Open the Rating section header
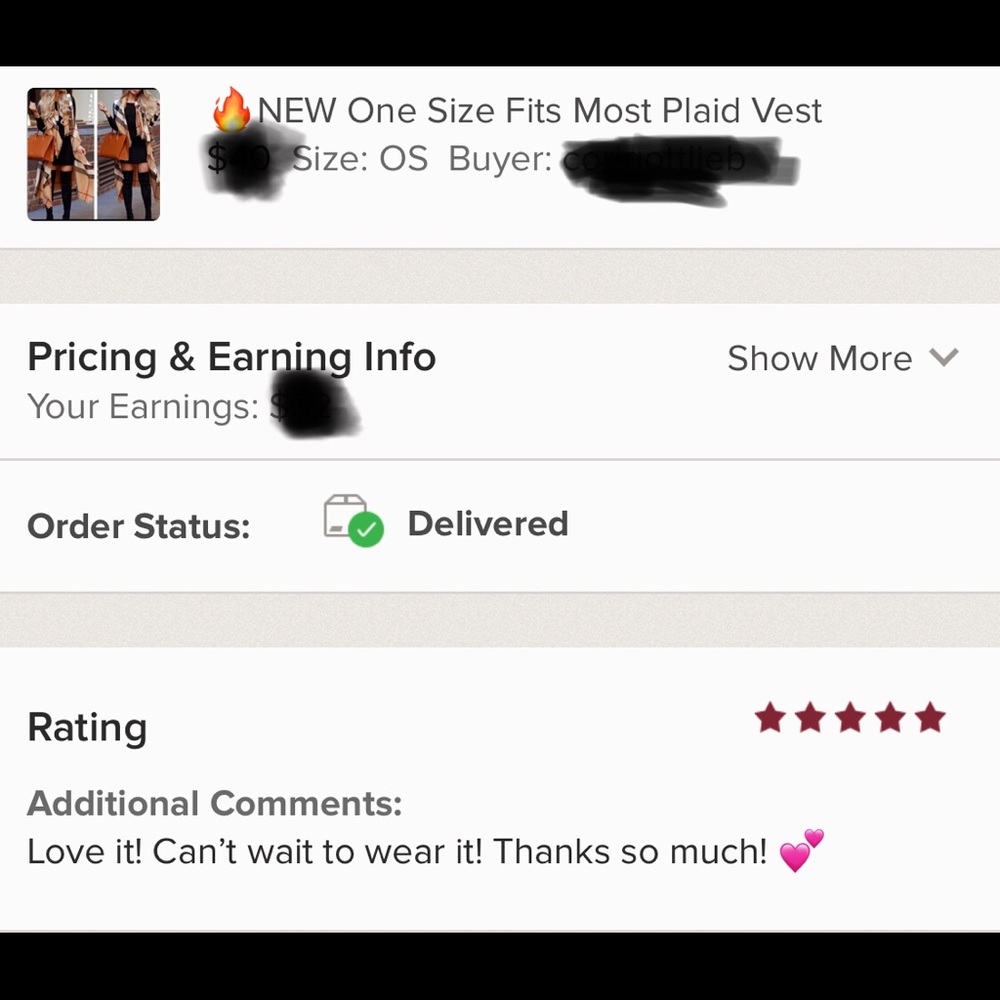The height and width of the screenshot is (1000, 1000). 87,727
